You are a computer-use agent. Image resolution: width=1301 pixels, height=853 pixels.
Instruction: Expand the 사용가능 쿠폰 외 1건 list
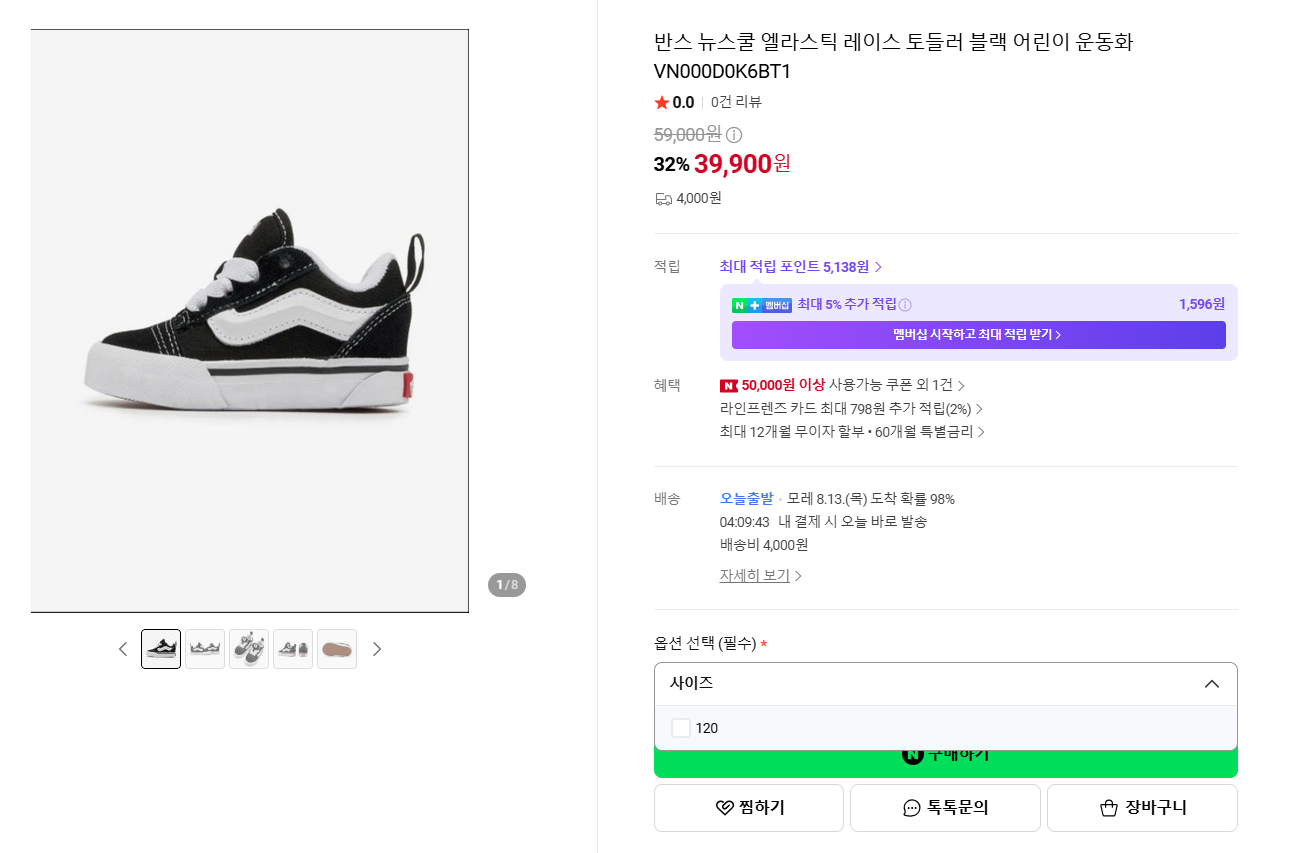click(x=897, y=385)
